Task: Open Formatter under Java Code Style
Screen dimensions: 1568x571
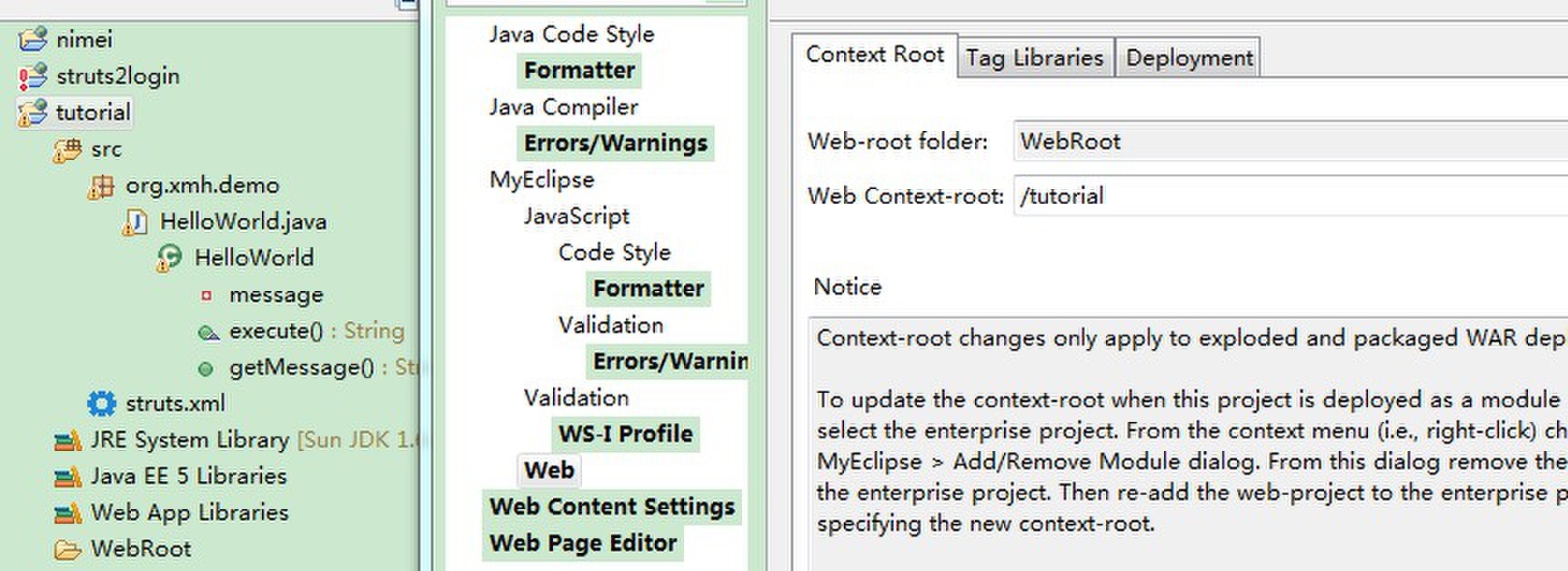Action: pyautogui.click(x=579, y=70)
